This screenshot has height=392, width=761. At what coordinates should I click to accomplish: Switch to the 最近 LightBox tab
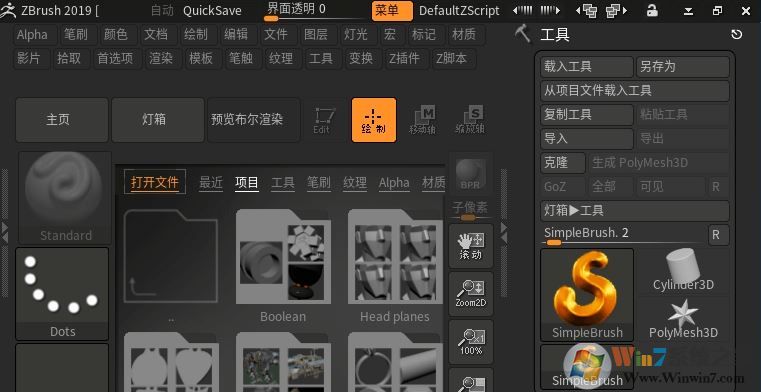tap(211, 183)
